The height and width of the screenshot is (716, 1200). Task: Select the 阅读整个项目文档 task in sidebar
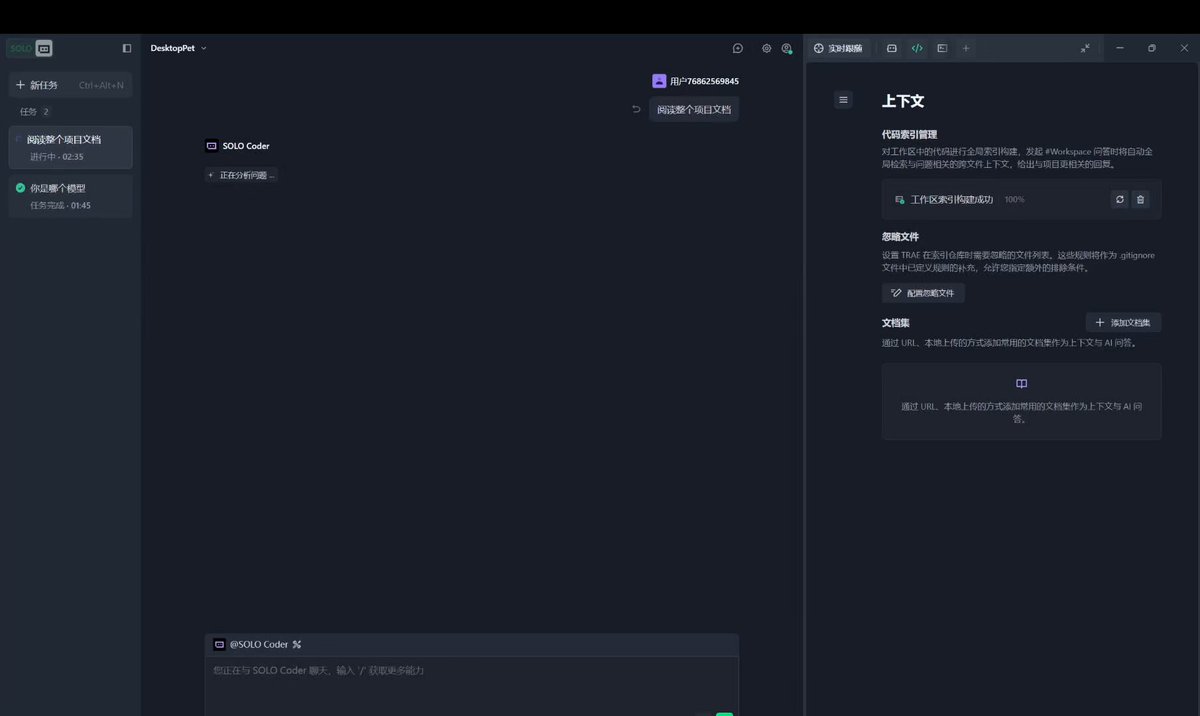point(70,147)
